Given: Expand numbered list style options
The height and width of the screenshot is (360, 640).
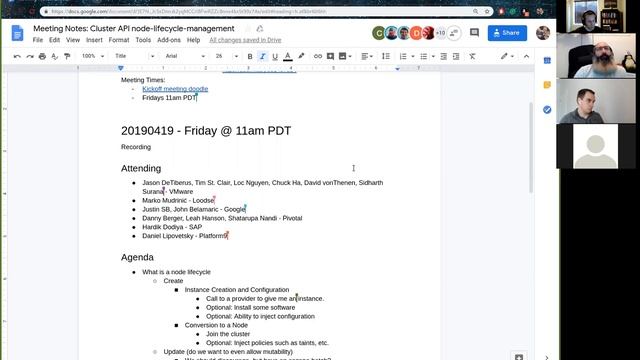Looking at the screenshot, I should pyautogui.click(x=413, y=56).
